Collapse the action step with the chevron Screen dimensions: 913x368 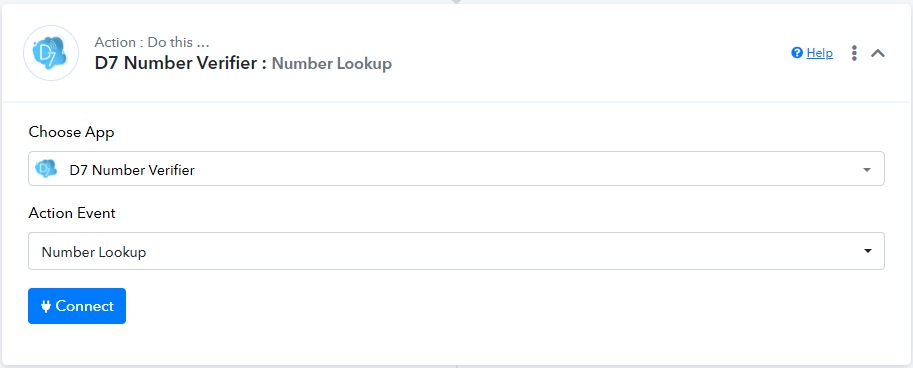878,53
